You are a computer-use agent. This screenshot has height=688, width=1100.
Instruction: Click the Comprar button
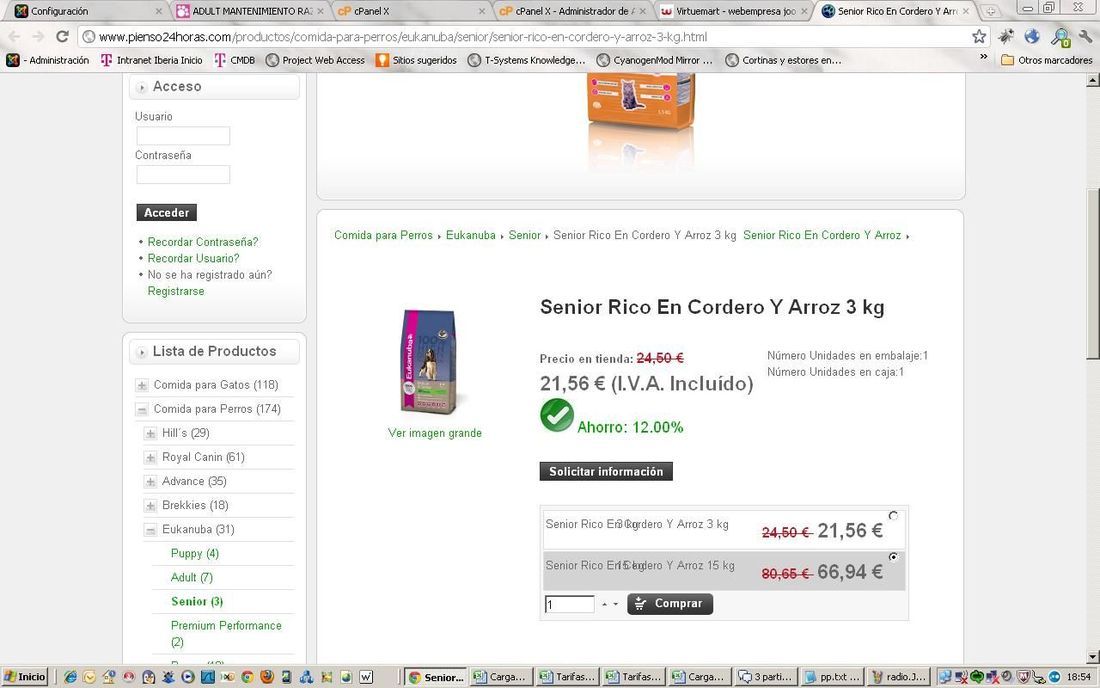(670, 604)
